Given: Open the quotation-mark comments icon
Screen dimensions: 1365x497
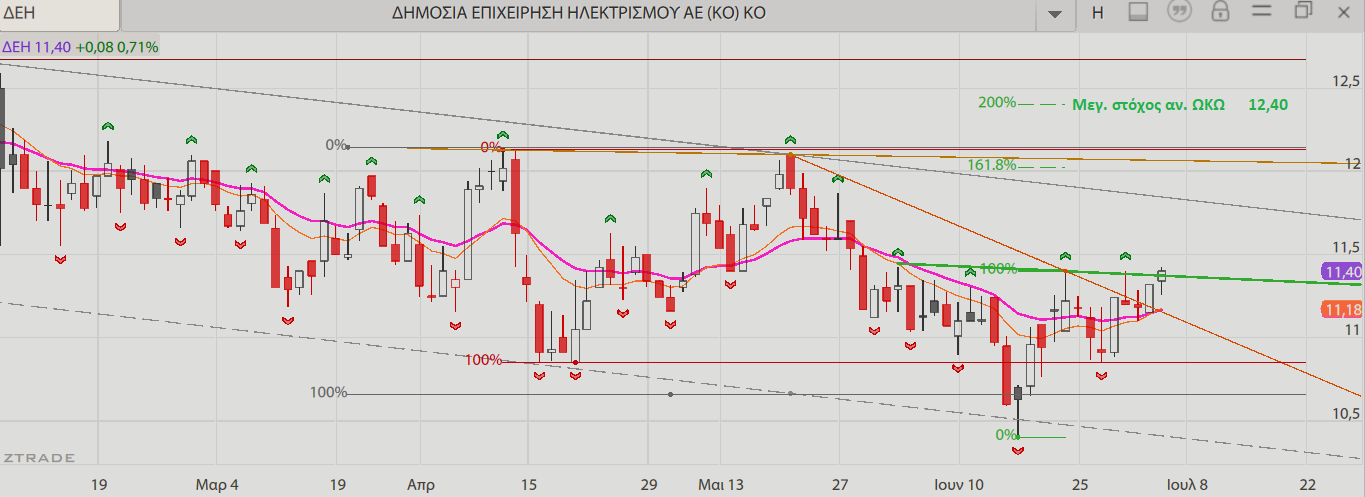Looking at the screenshot, I should [x=1179, y=12].
